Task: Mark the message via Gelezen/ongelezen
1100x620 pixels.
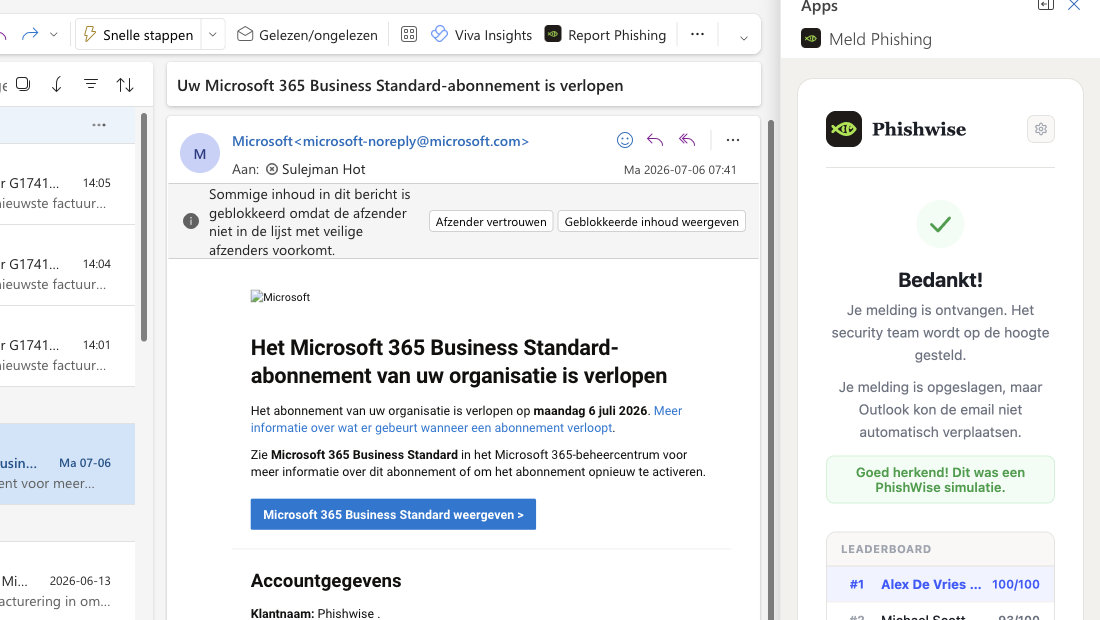Action: pyautogui.click(x=307, y=34)
